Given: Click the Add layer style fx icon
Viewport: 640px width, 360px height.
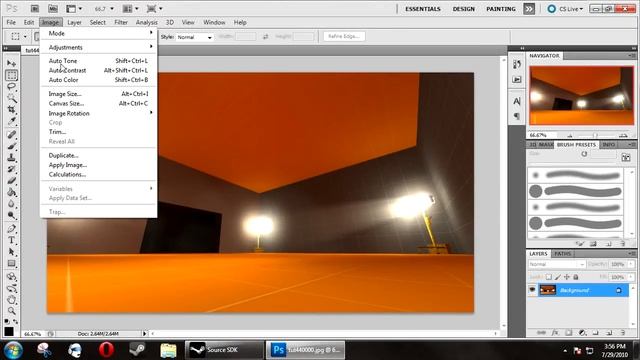Looking at the screenshot, I should (x=556, y=333).
